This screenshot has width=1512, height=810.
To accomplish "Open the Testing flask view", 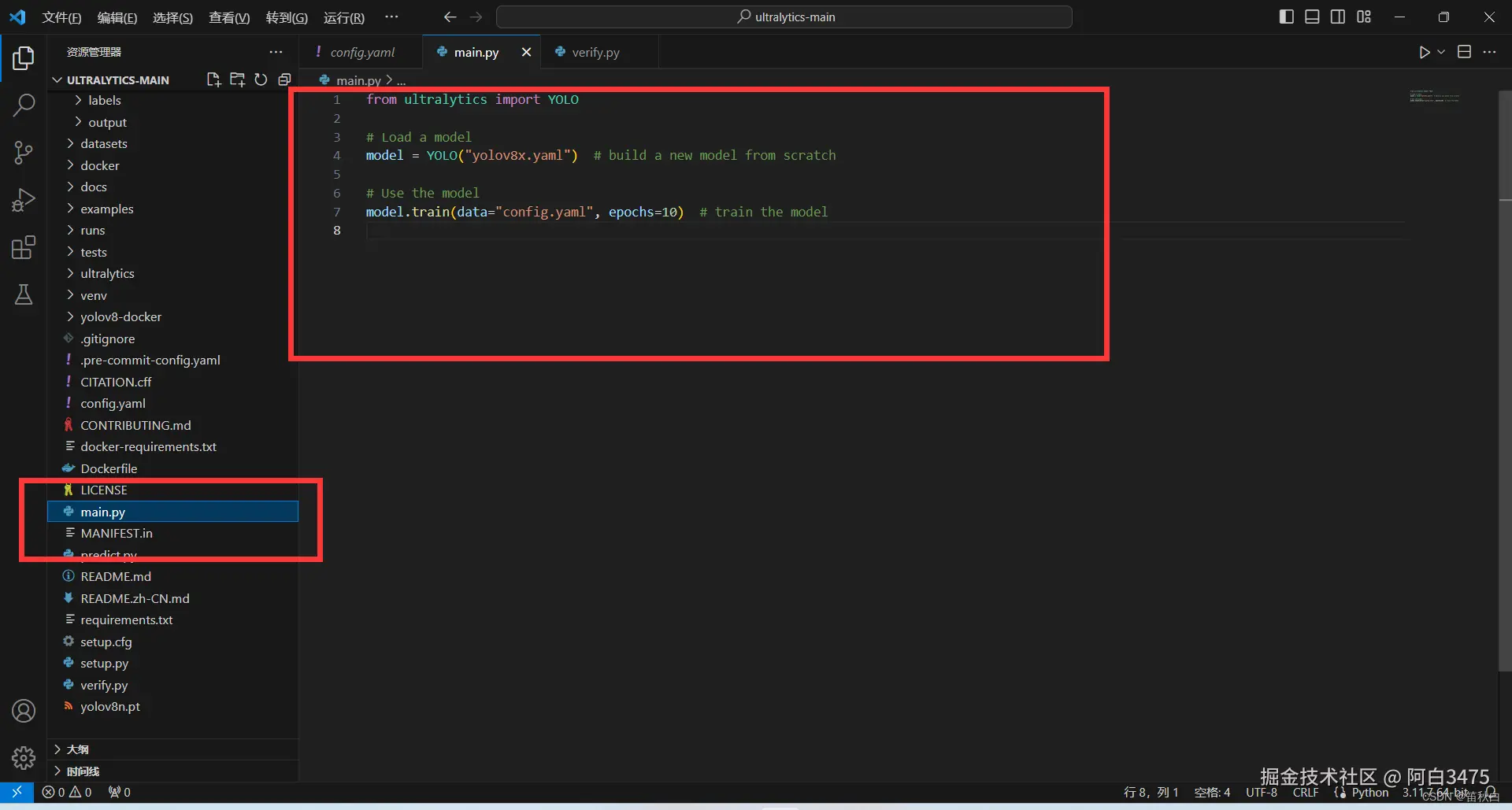I will [x=24, y=294].
